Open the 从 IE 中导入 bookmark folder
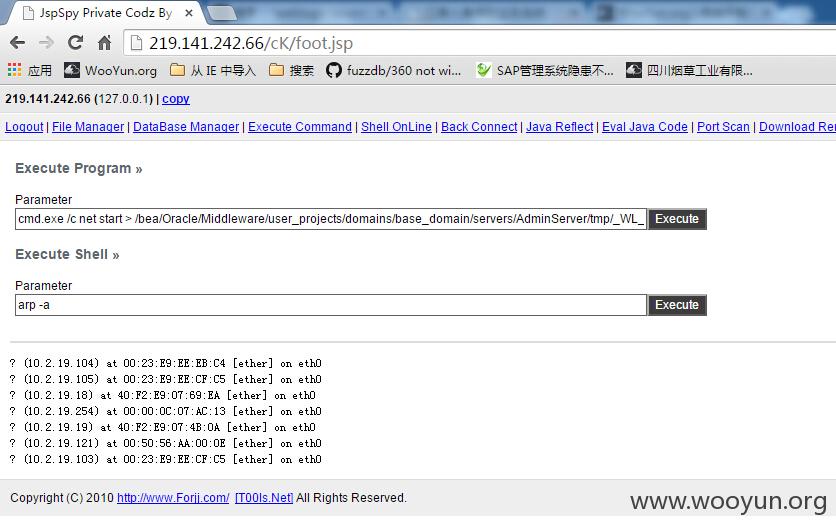This screenshot has height=530, width=836. [213, 70]
